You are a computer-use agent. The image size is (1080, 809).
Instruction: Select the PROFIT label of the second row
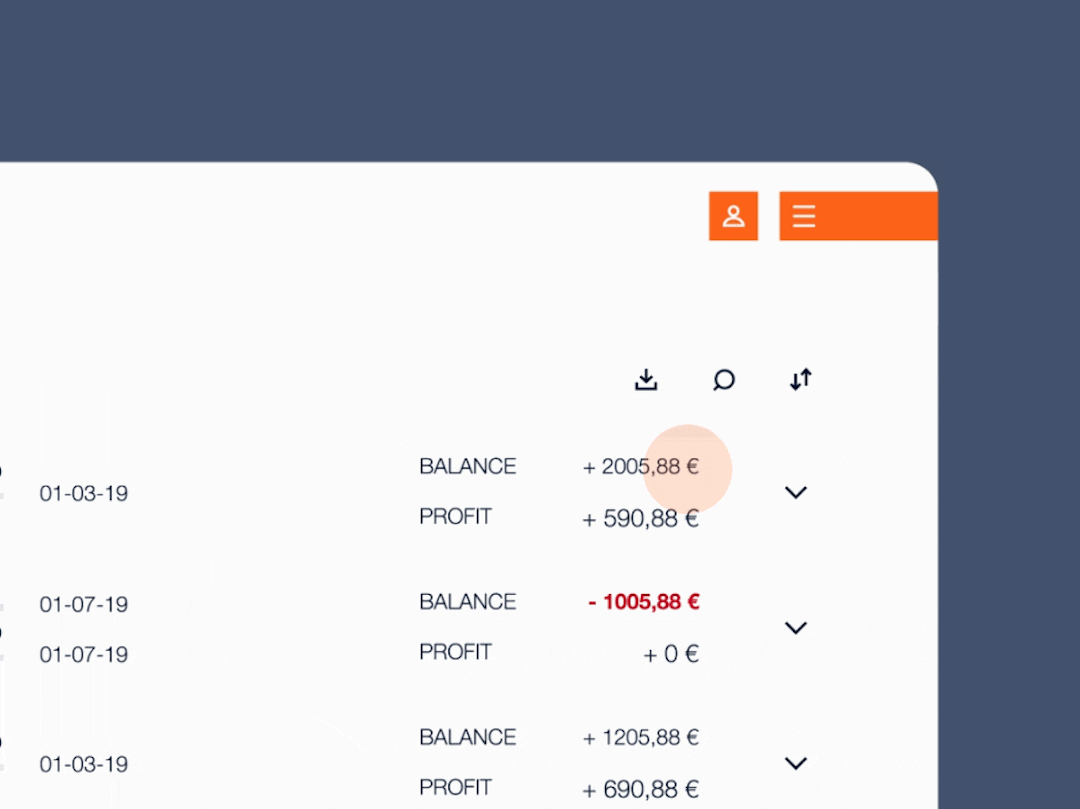455,651
